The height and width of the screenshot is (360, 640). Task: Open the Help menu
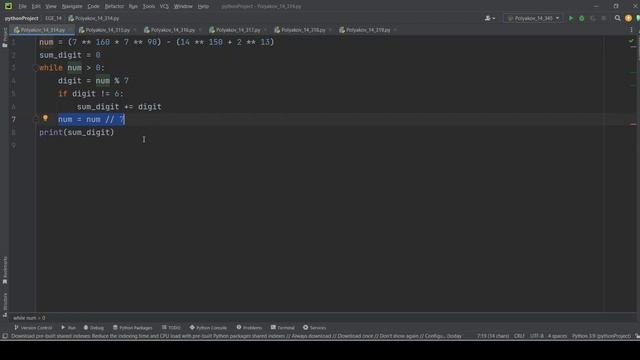(x=203, y=6)
